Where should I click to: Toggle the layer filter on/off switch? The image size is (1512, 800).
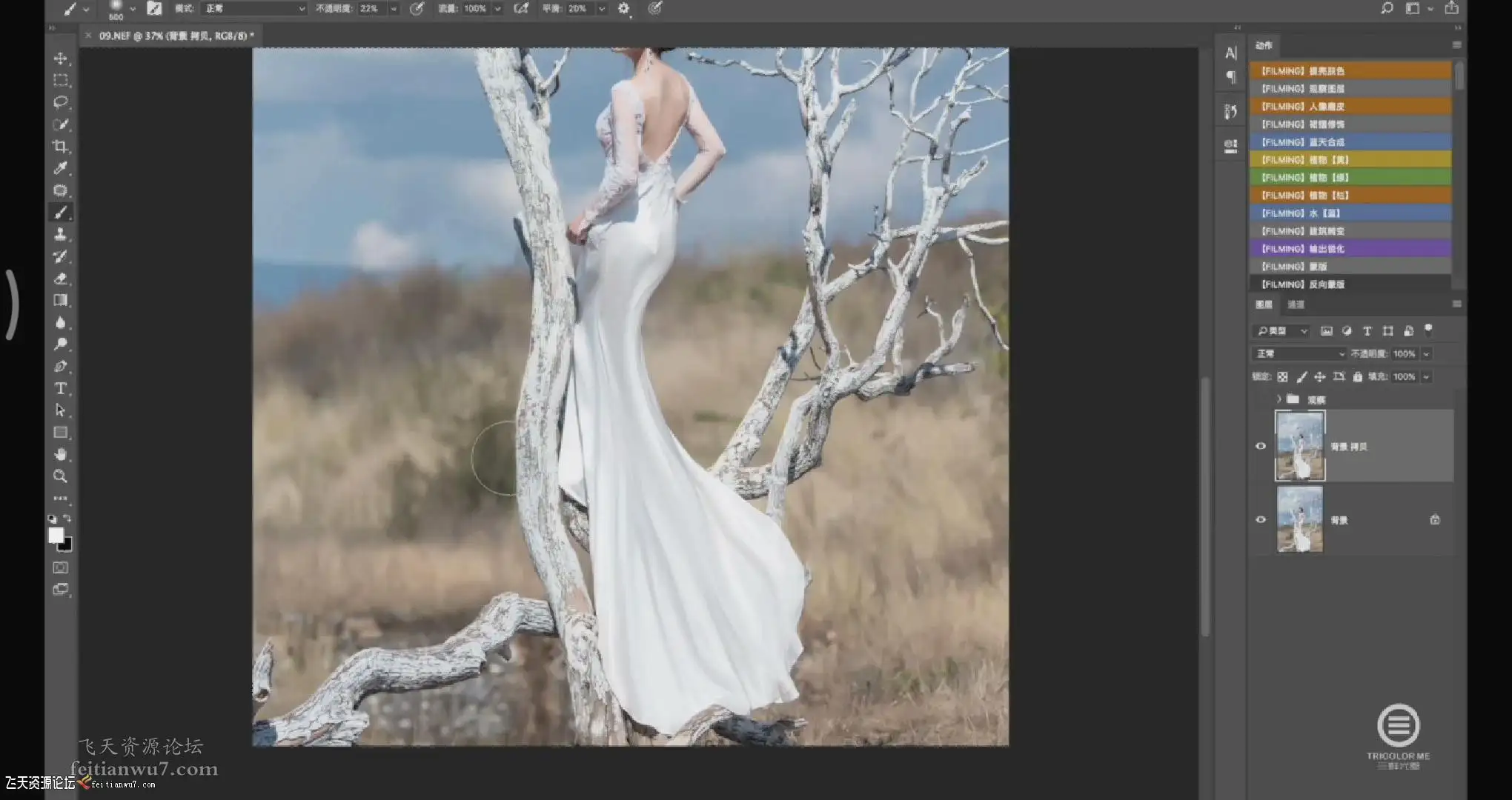pyautogui.click(x=1428, y=330)
